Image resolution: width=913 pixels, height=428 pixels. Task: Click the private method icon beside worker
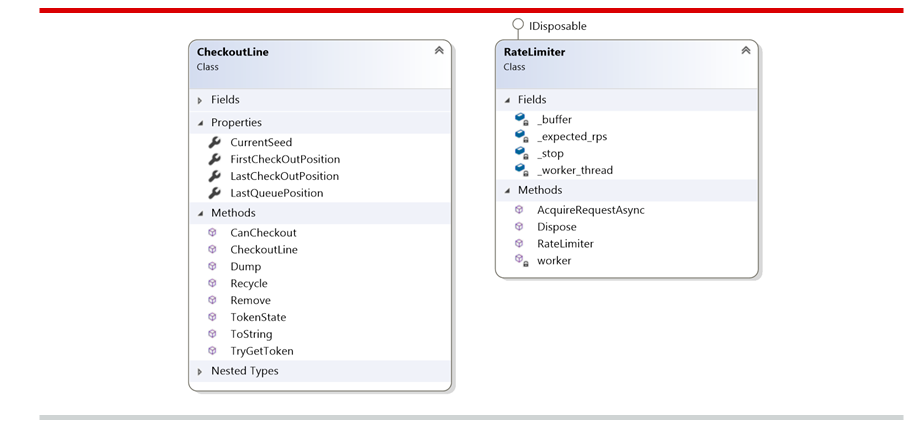[520, 260]
